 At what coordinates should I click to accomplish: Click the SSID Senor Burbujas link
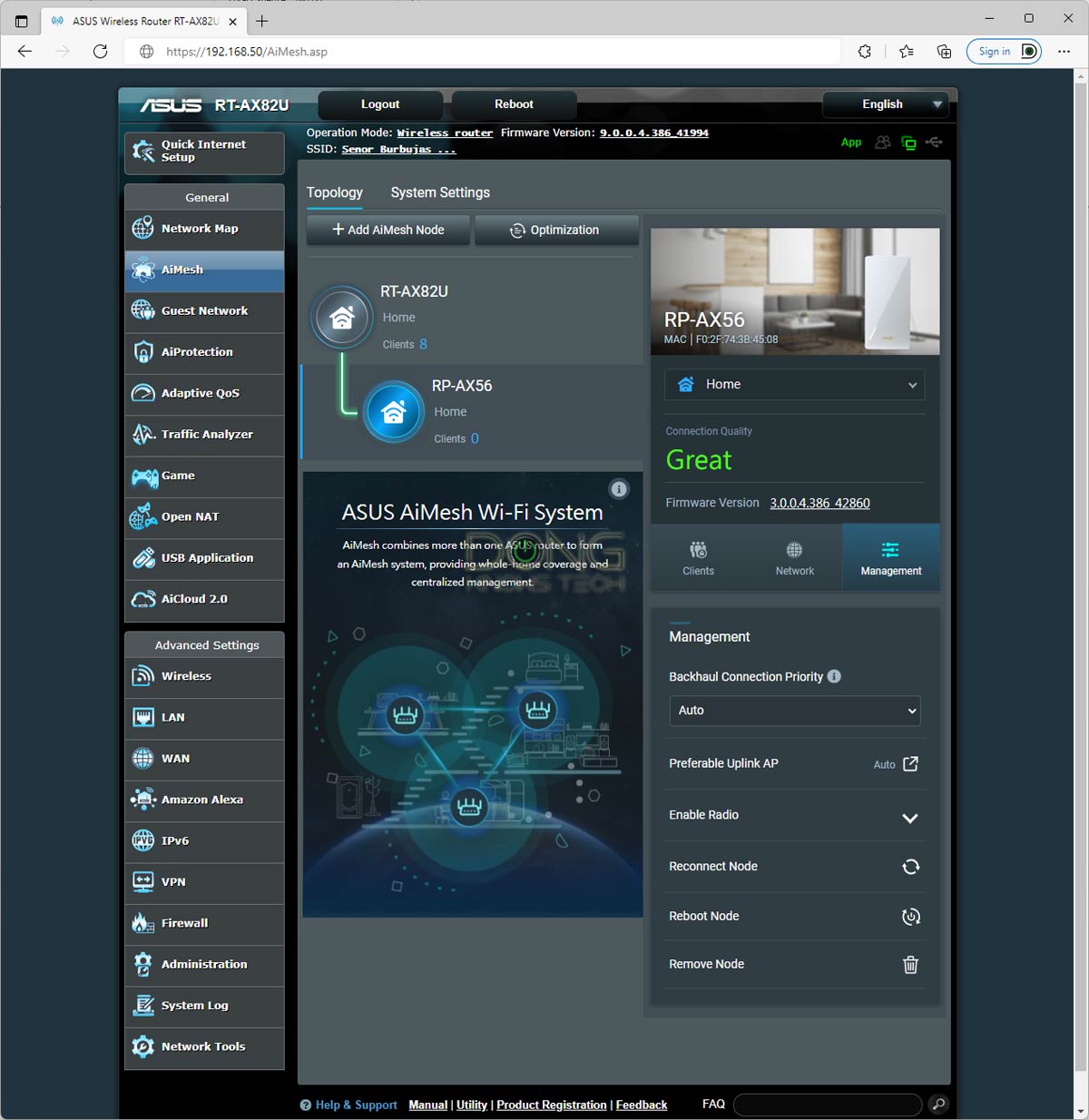click(x=398, y=150)
